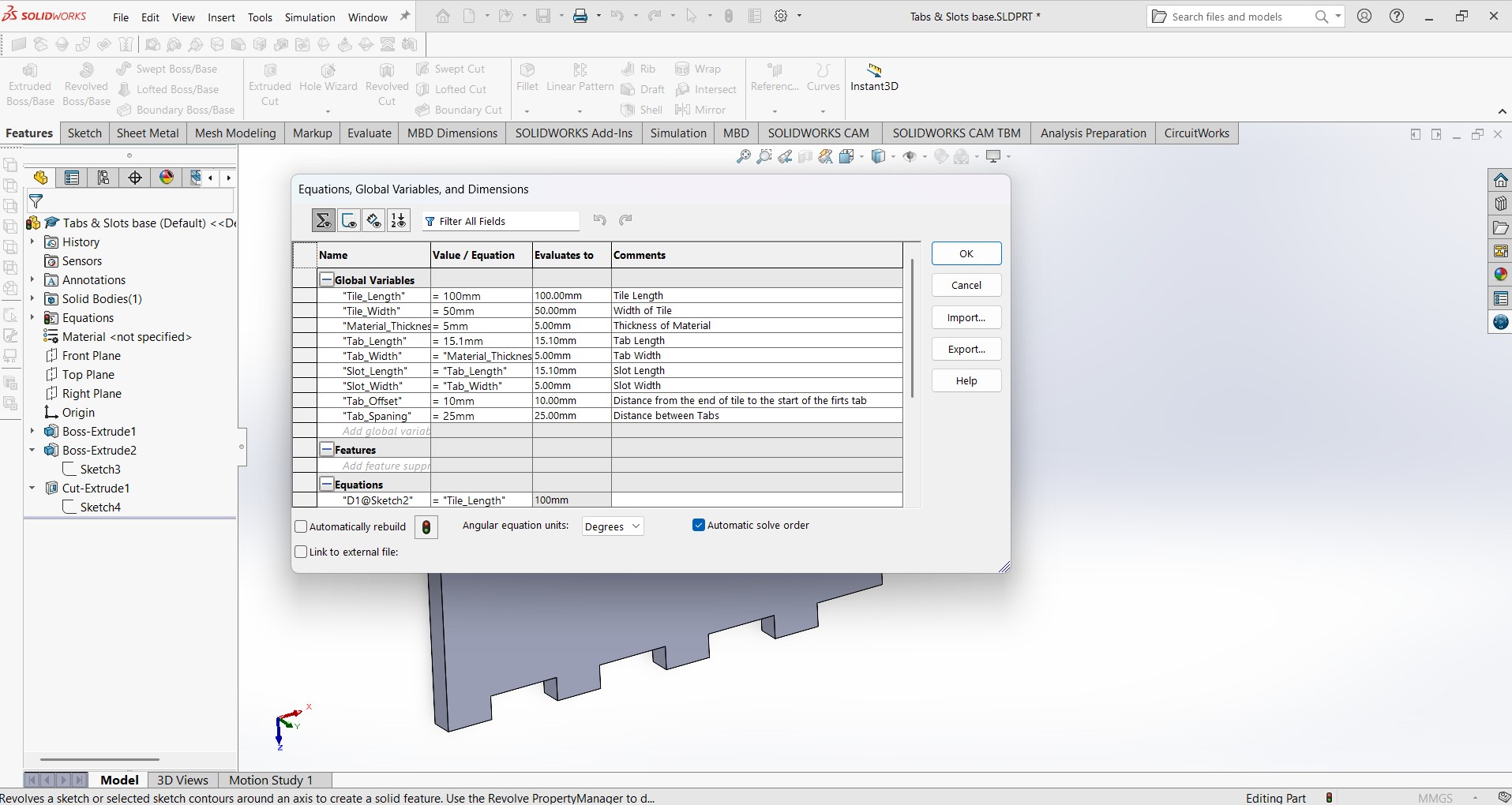
Task: Click the equations table vertical scrollbar
Action: pyautogui.click(x=912, y=328)
